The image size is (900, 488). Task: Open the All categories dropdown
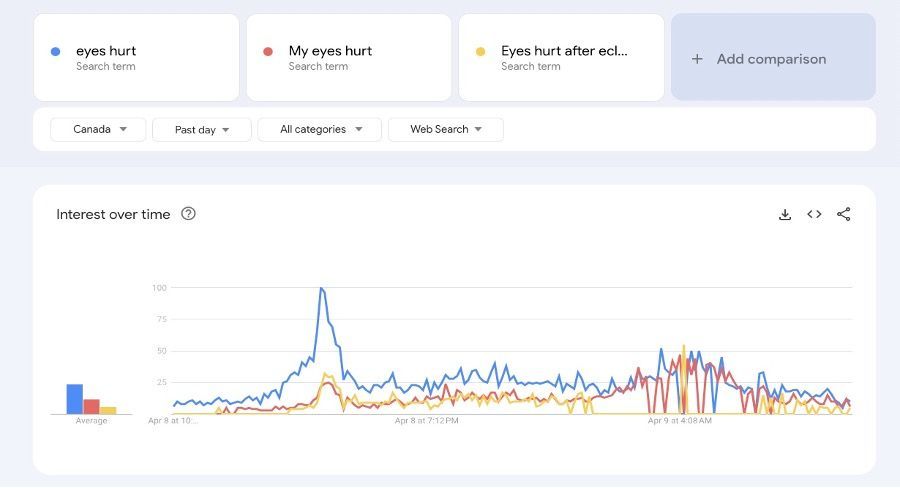319,129
